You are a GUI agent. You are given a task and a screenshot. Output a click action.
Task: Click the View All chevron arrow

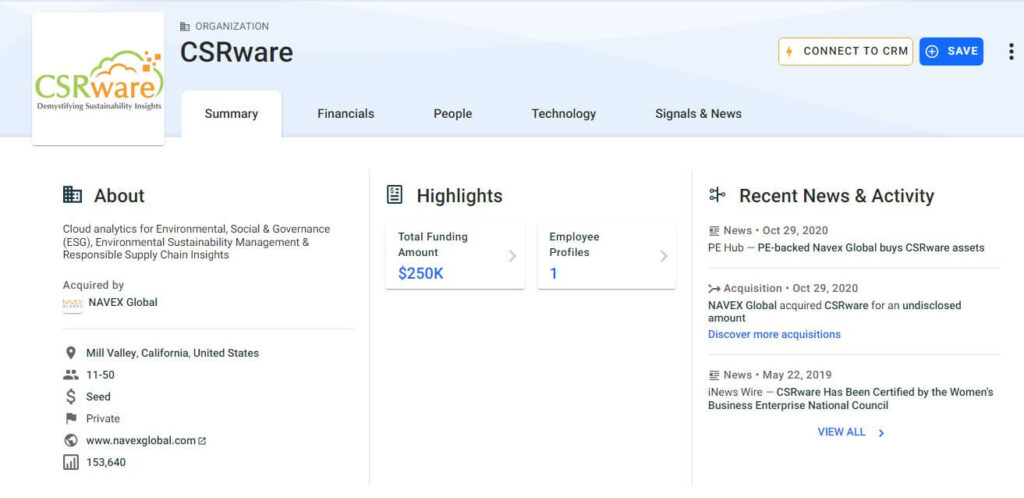tap(881, 433)
